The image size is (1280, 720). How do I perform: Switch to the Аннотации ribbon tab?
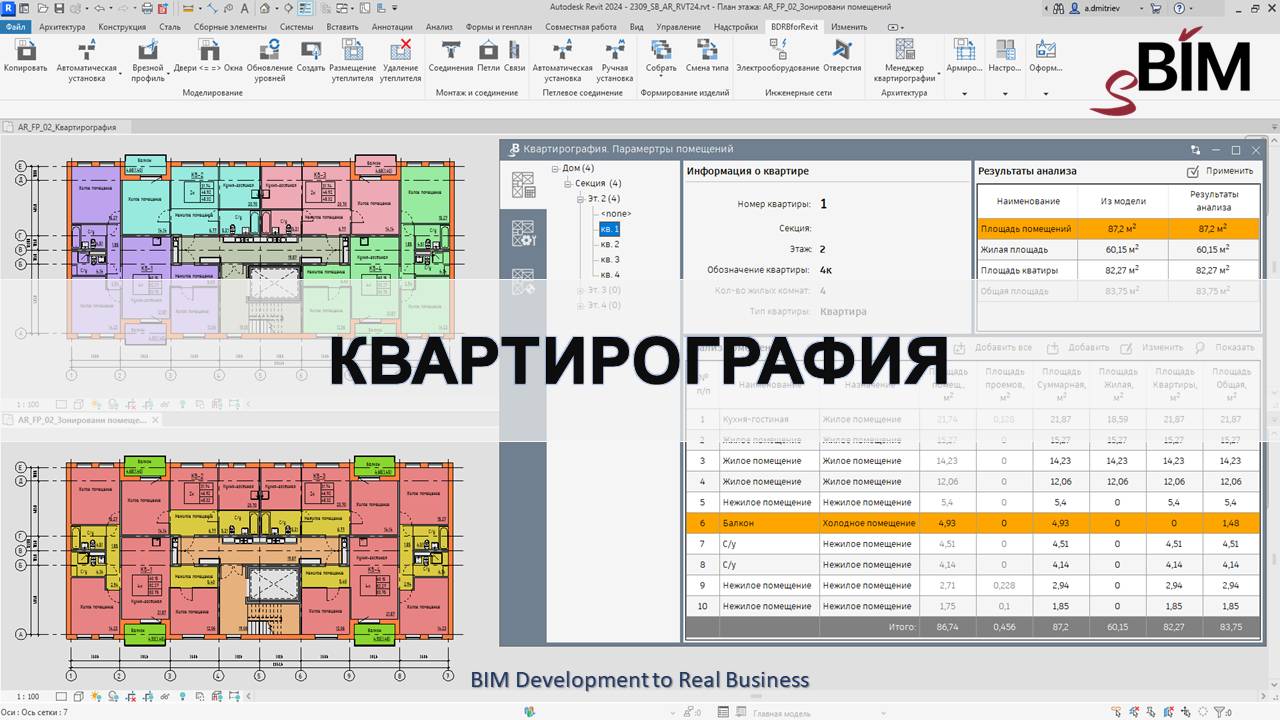tap(392, 27)
